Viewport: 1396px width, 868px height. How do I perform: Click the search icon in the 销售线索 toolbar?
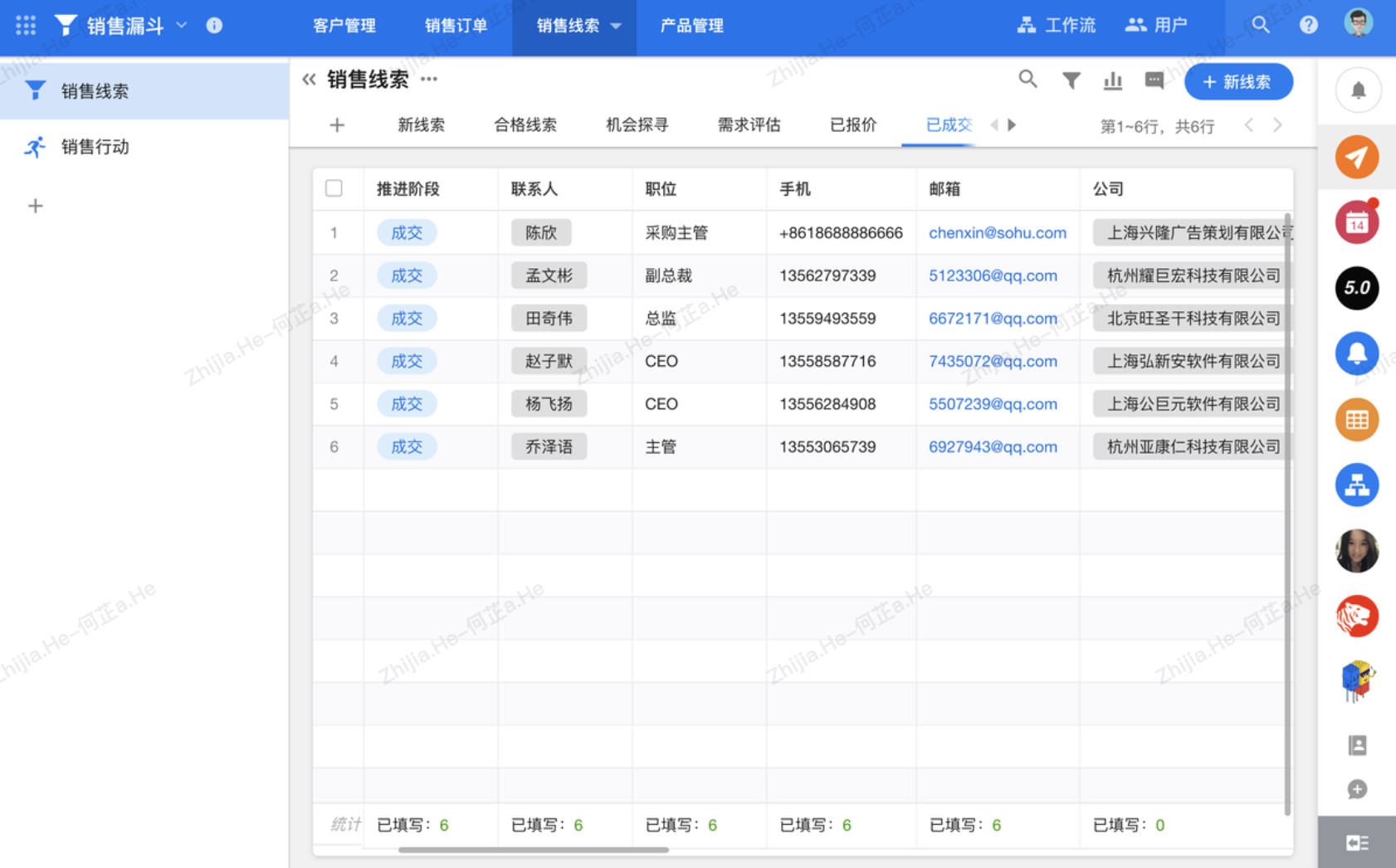(1027, 80)
